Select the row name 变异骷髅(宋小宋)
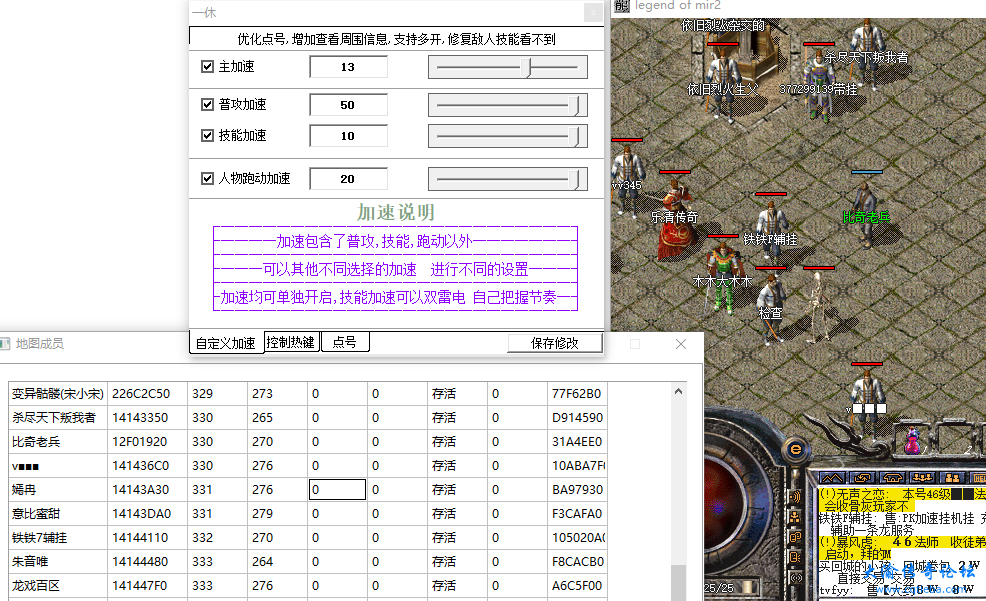Screen dimensions: 986x601 (58, 394)
